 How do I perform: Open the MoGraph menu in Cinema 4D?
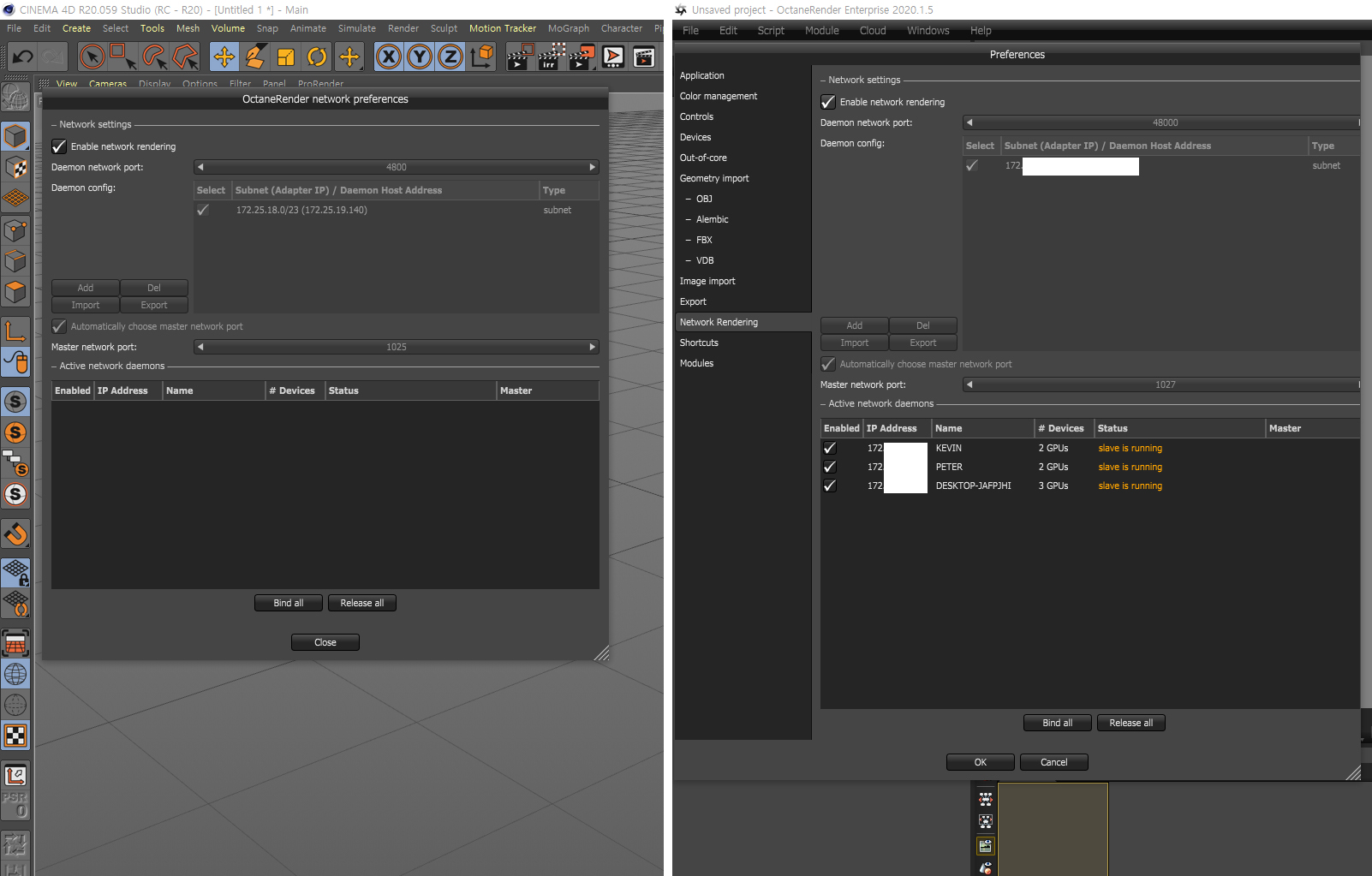point(569,28)
